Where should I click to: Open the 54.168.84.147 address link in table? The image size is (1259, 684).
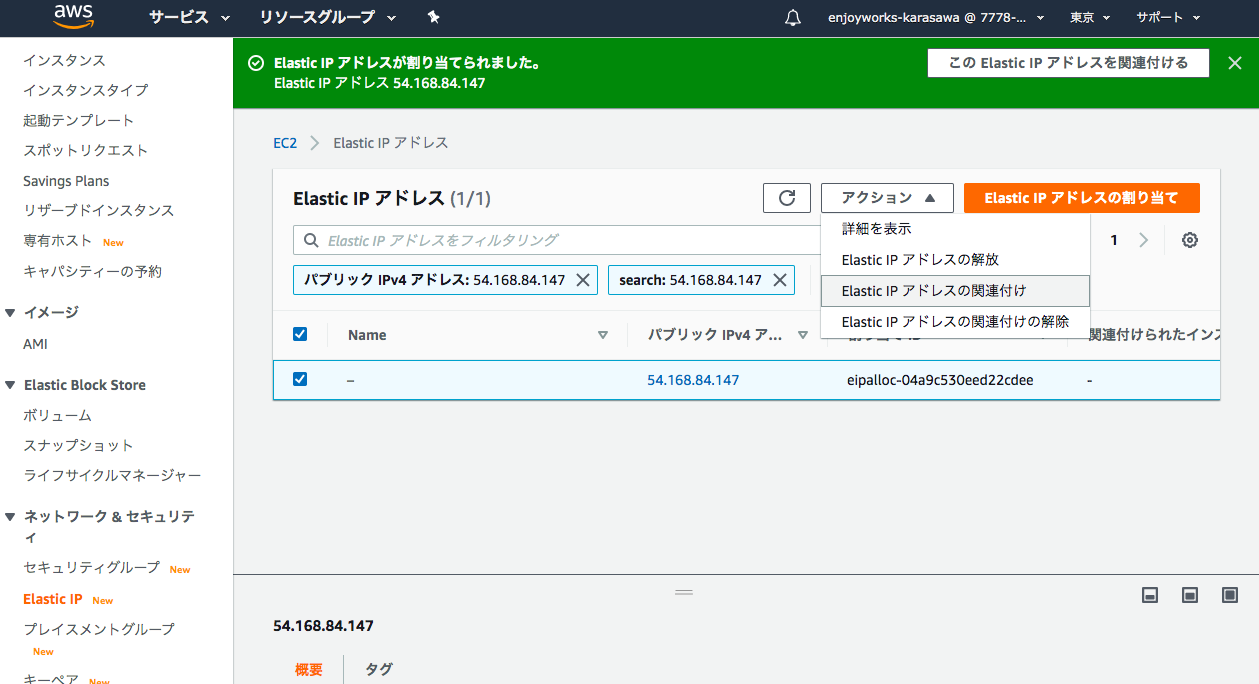tap(693, 380)
